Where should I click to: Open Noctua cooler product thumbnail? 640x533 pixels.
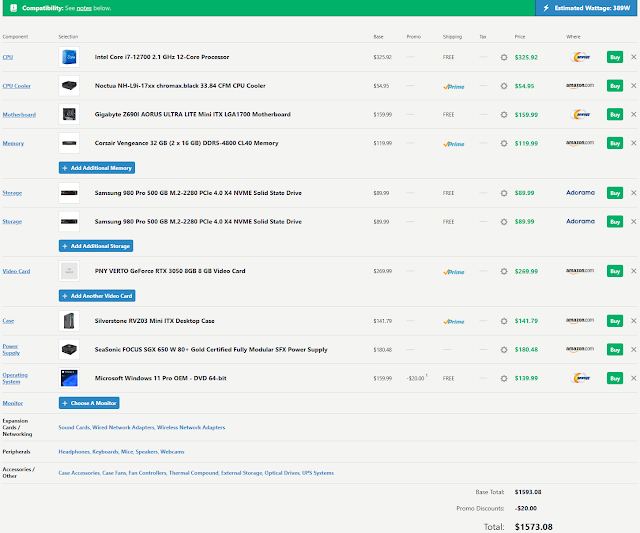pyautogui.click(x=69, y=86)
